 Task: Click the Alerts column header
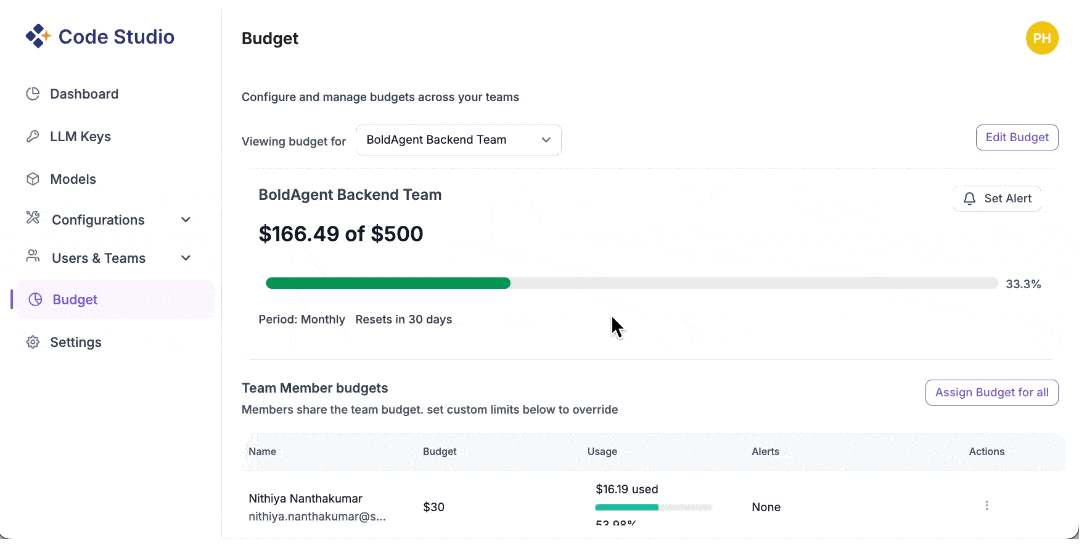pos(765,452)
